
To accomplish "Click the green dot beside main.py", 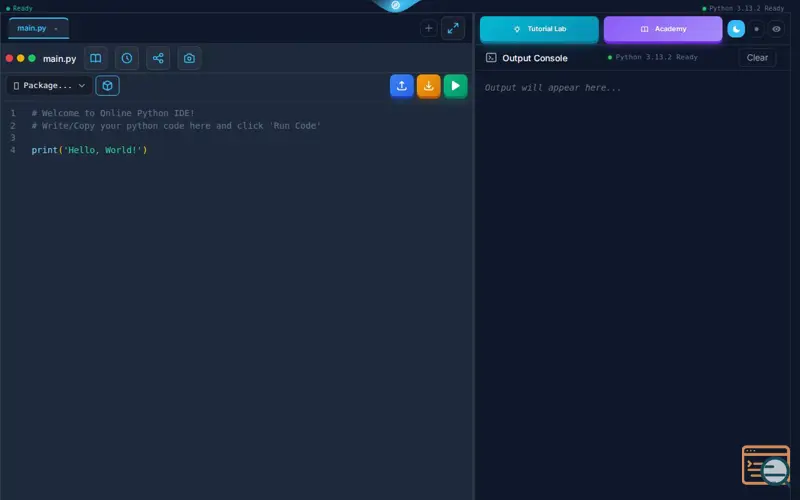I will point(32,58).
